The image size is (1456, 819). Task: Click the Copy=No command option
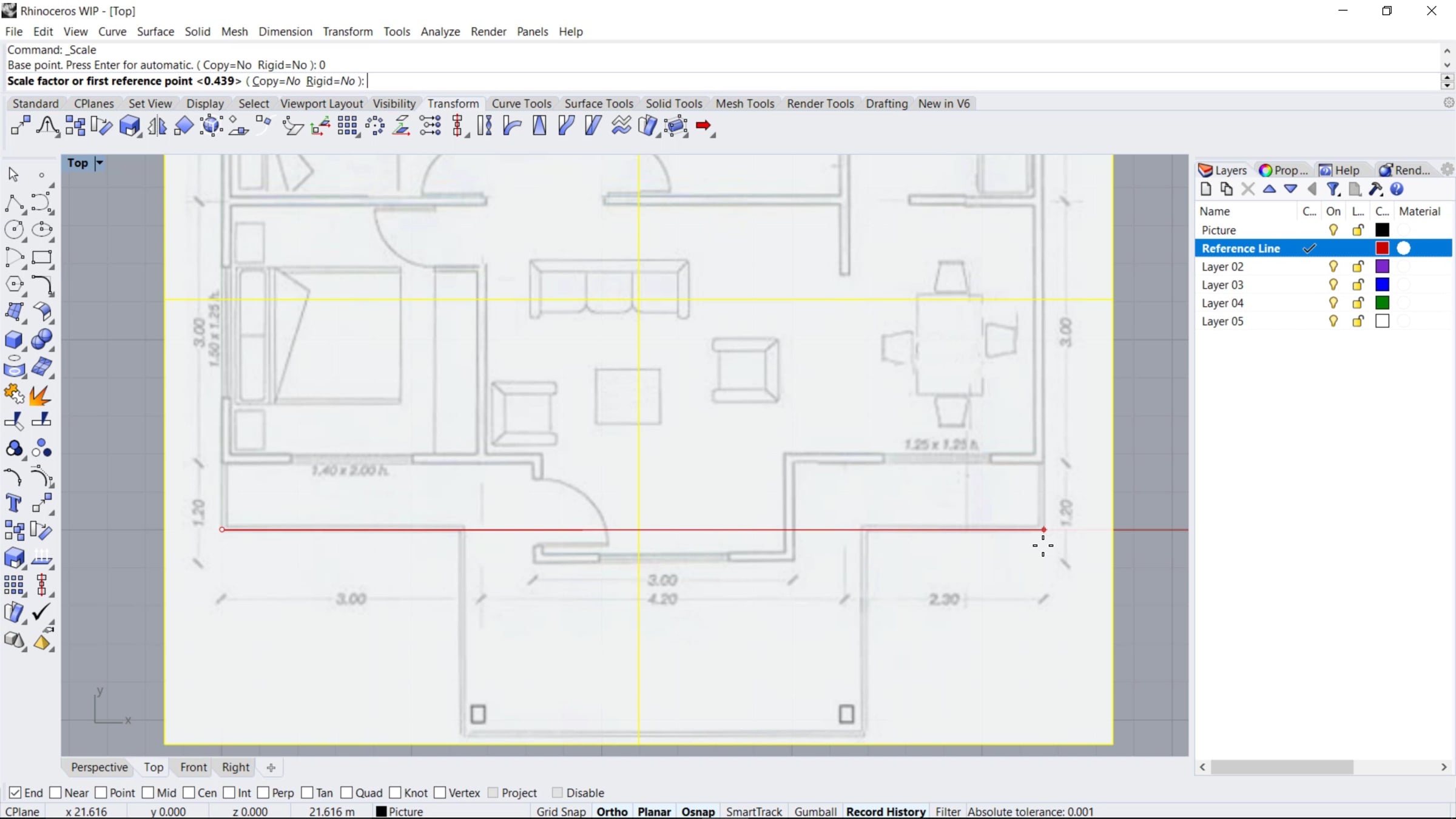pyautogui.click(x=276, y=81)
